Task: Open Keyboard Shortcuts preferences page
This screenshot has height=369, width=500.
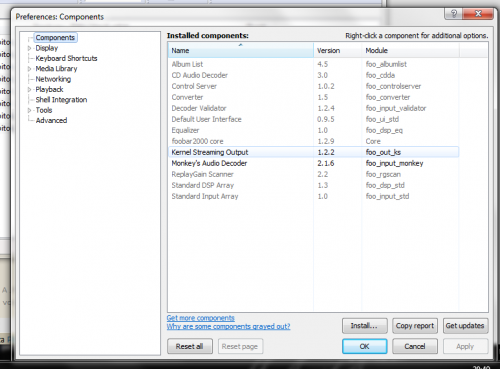Action: (x=66, y=58)
